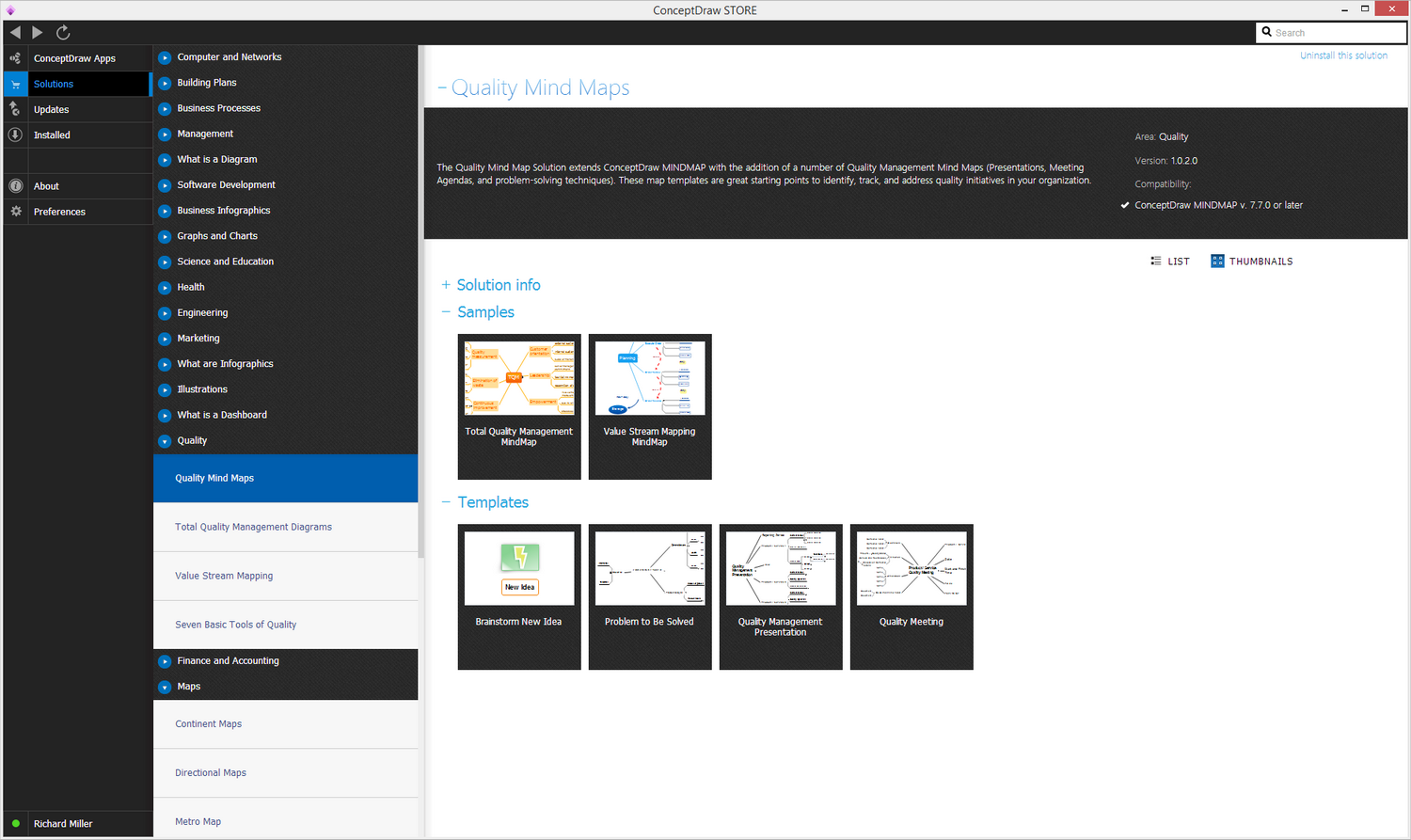Open Continent Maps solution
Image resolution: width=1411 pixels, height=840 pixels.
pyautogui.click(x=285, y=724)
